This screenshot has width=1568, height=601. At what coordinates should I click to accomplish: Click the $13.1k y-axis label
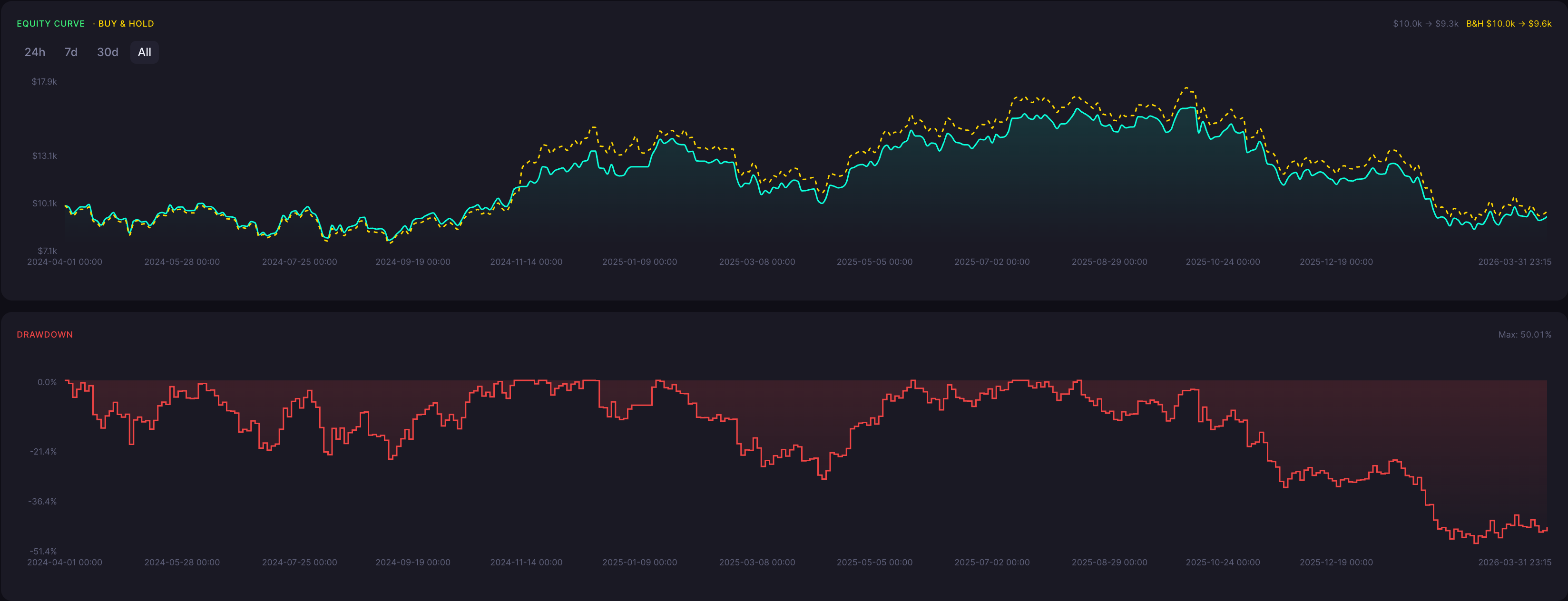(44, 156)
